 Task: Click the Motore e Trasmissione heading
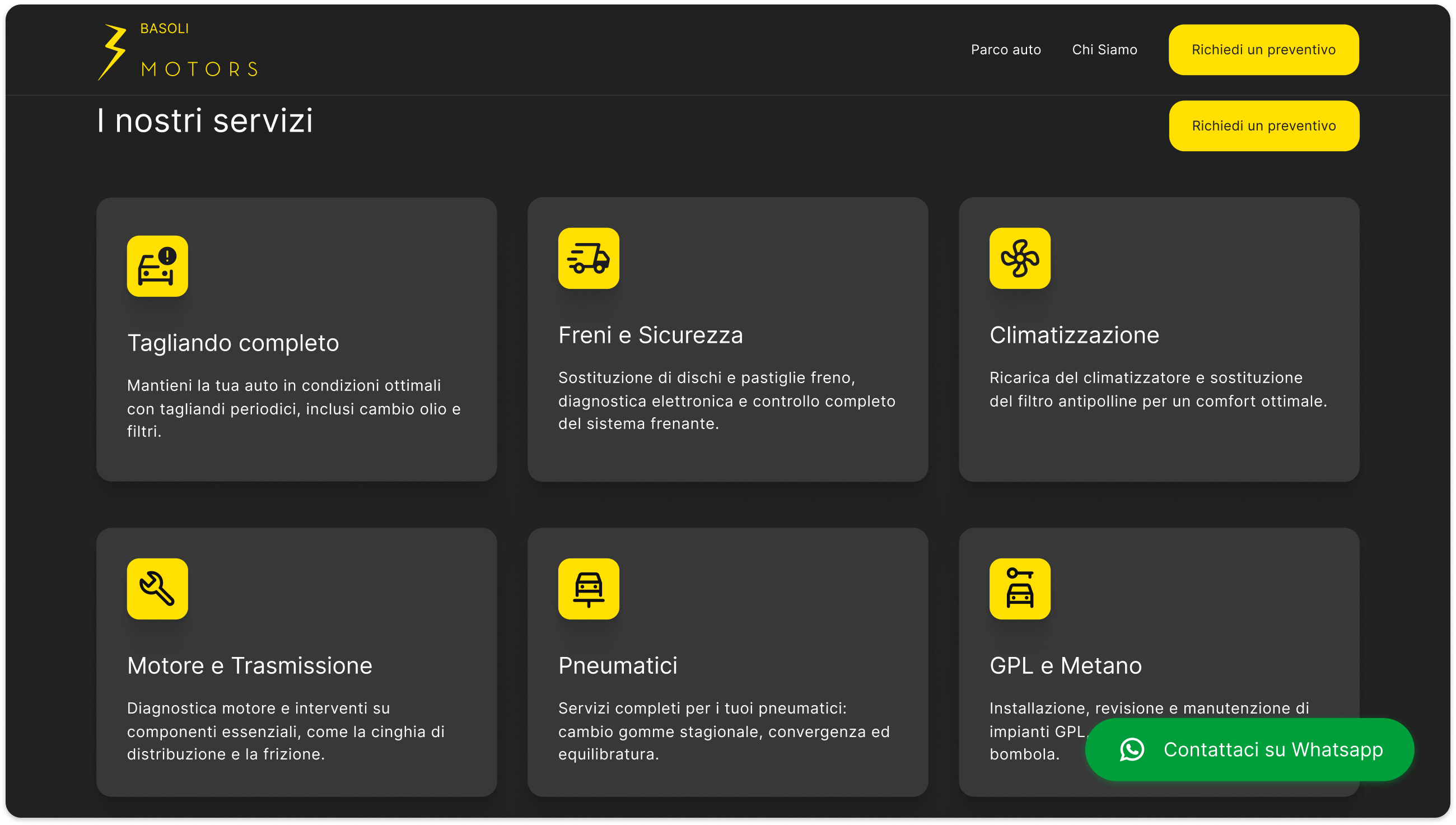pos(249,665)
